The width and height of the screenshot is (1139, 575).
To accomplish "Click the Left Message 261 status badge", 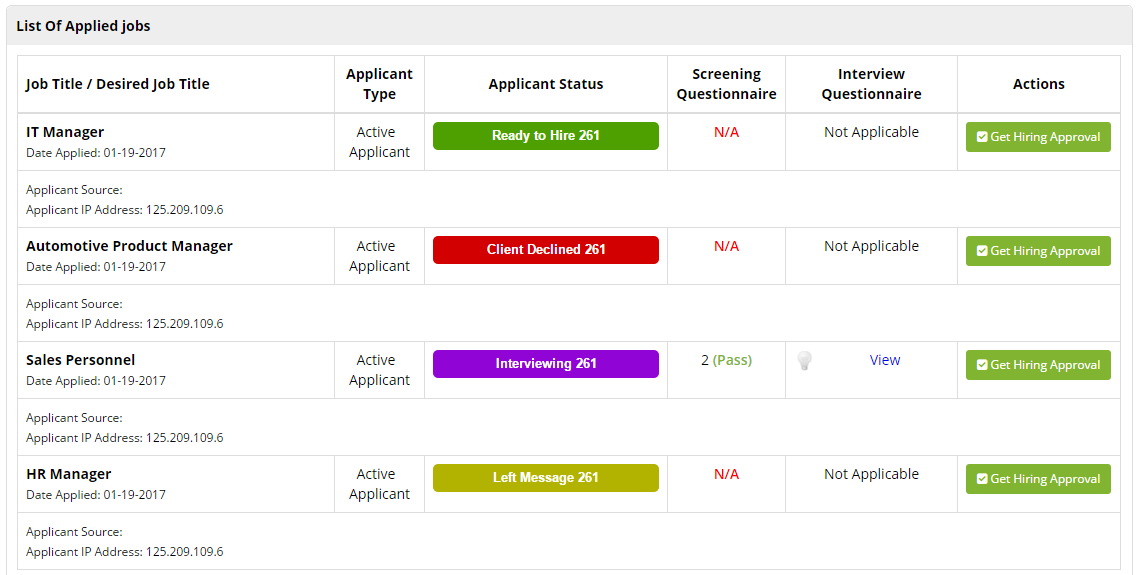I will [546, 478].
